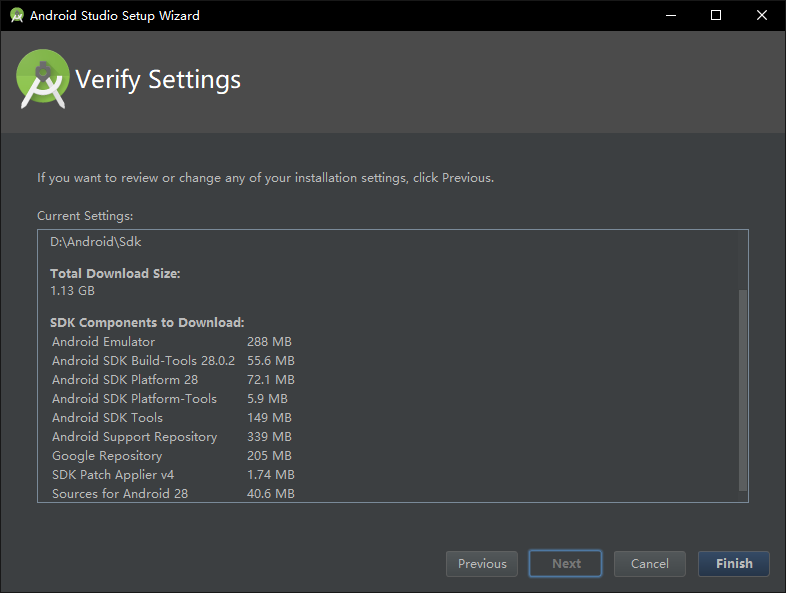Click the 149 MB size value
Screen dimensions: 786x593
[269, 418]
